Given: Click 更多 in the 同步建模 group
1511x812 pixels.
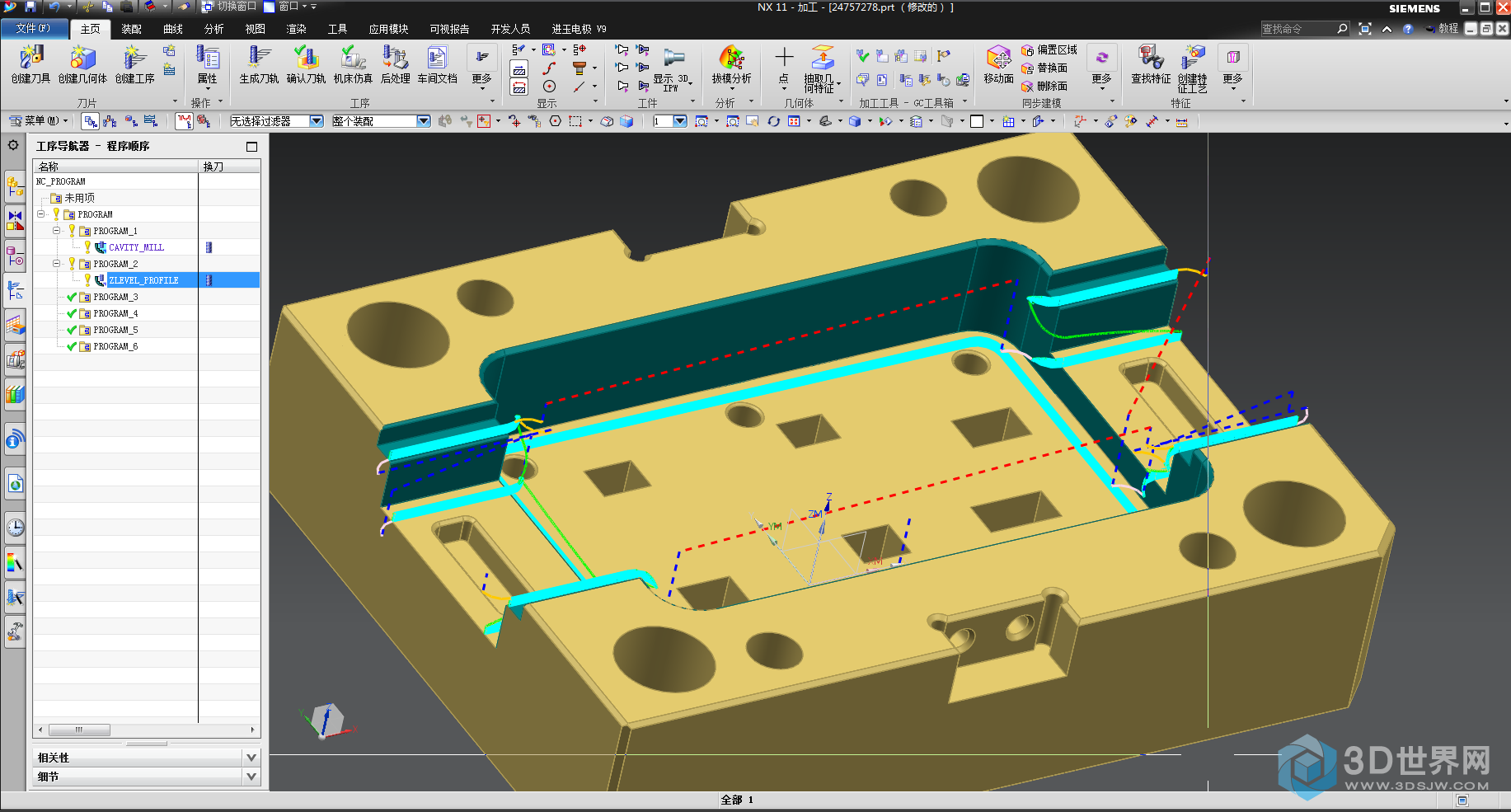Looking at the screenshot, I should tap(1101, 66).
